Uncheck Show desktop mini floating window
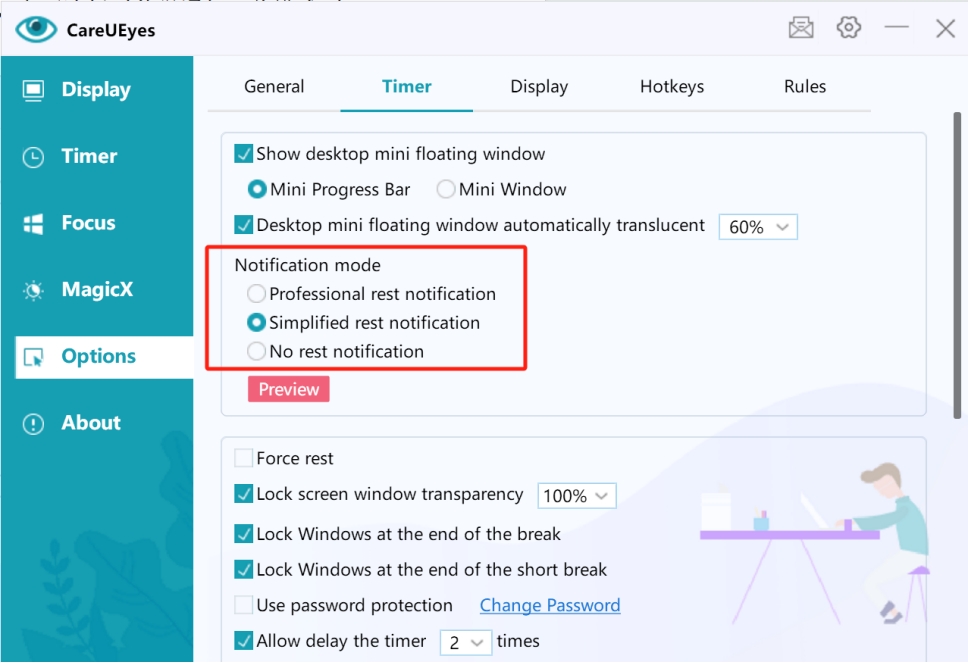The width and height of the screenshot is (968, 663). (x=244, y=154)
